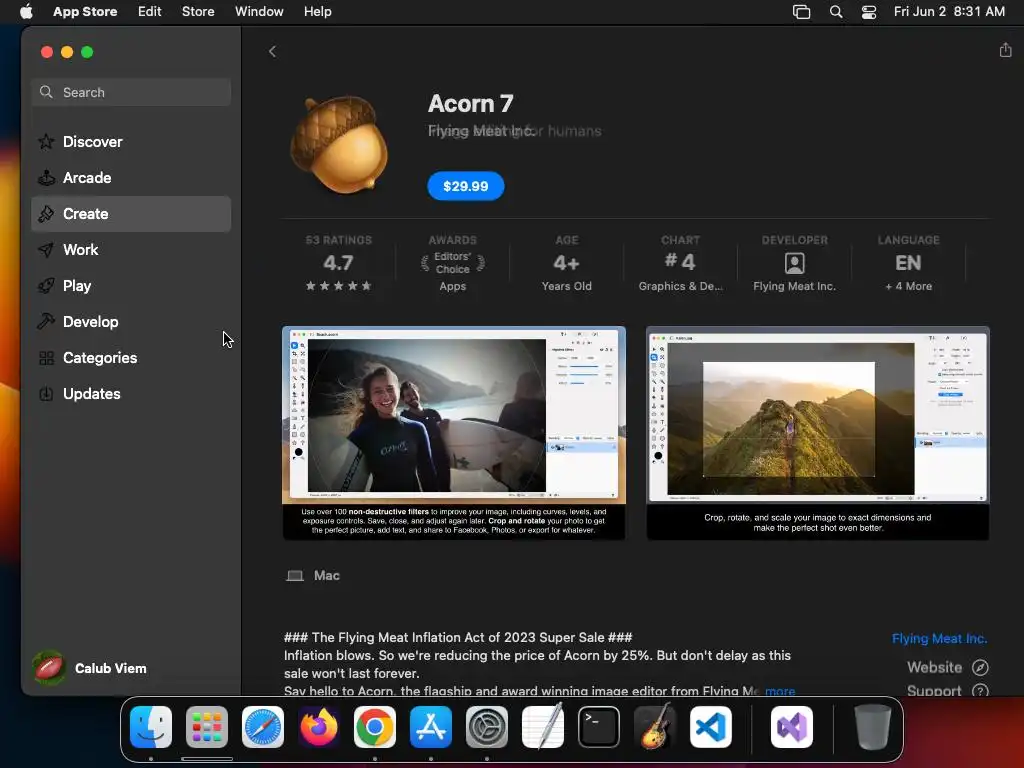Open Visual Studio Code from the Dock
The width and height of the screenshot is (1024, 768).
coord(711,727)
